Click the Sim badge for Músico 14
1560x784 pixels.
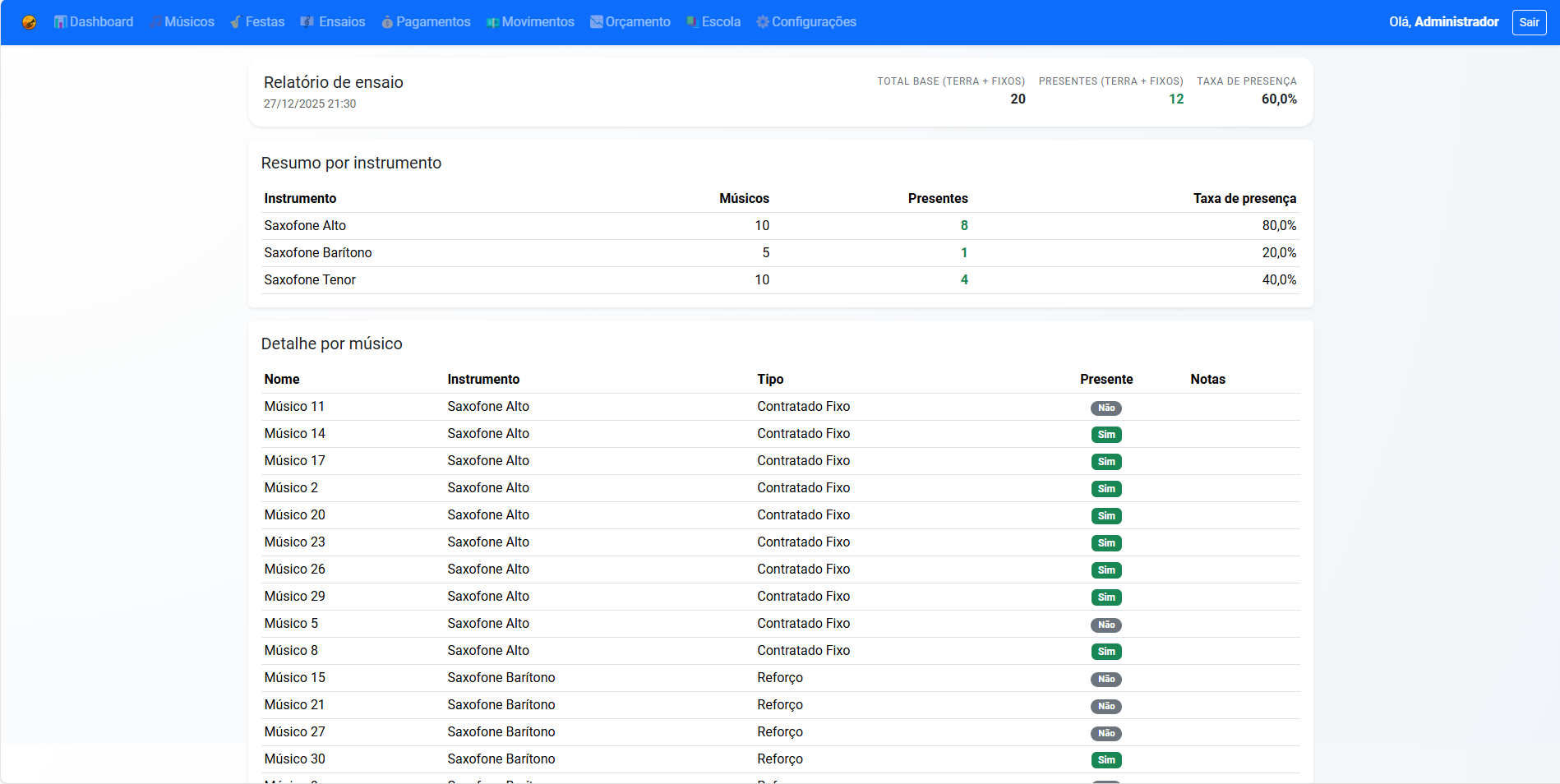point(1105,435)
